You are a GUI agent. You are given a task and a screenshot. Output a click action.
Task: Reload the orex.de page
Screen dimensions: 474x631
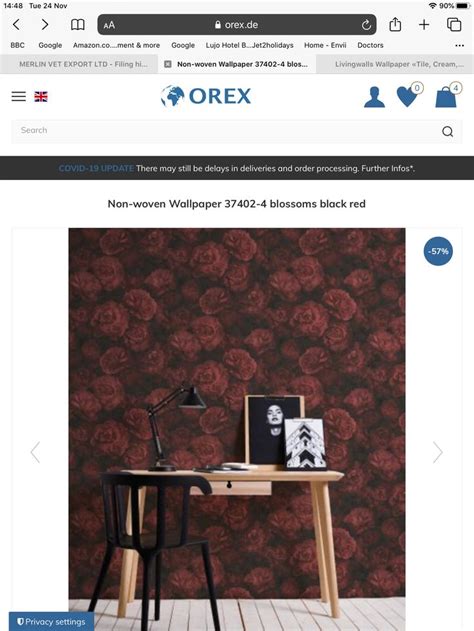click(x=366, y=25)
